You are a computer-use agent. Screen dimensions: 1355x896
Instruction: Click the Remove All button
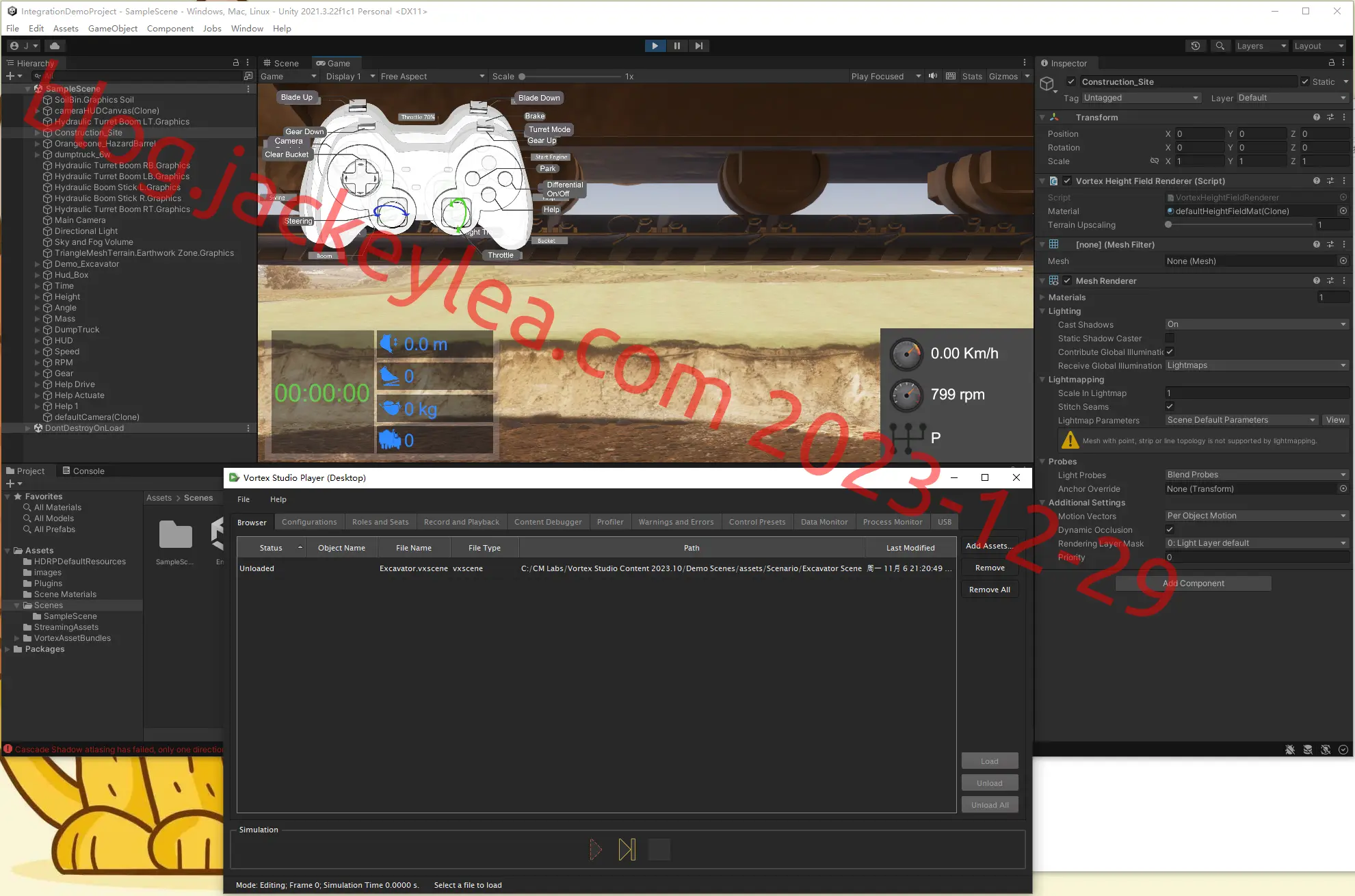[x=990, y=590]
